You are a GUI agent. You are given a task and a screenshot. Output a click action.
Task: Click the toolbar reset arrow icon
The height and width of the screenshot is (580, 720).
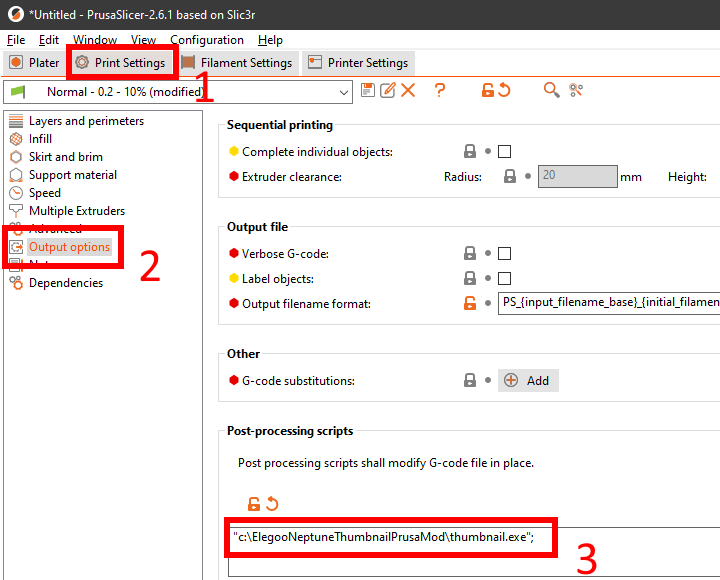pos(504,90)
